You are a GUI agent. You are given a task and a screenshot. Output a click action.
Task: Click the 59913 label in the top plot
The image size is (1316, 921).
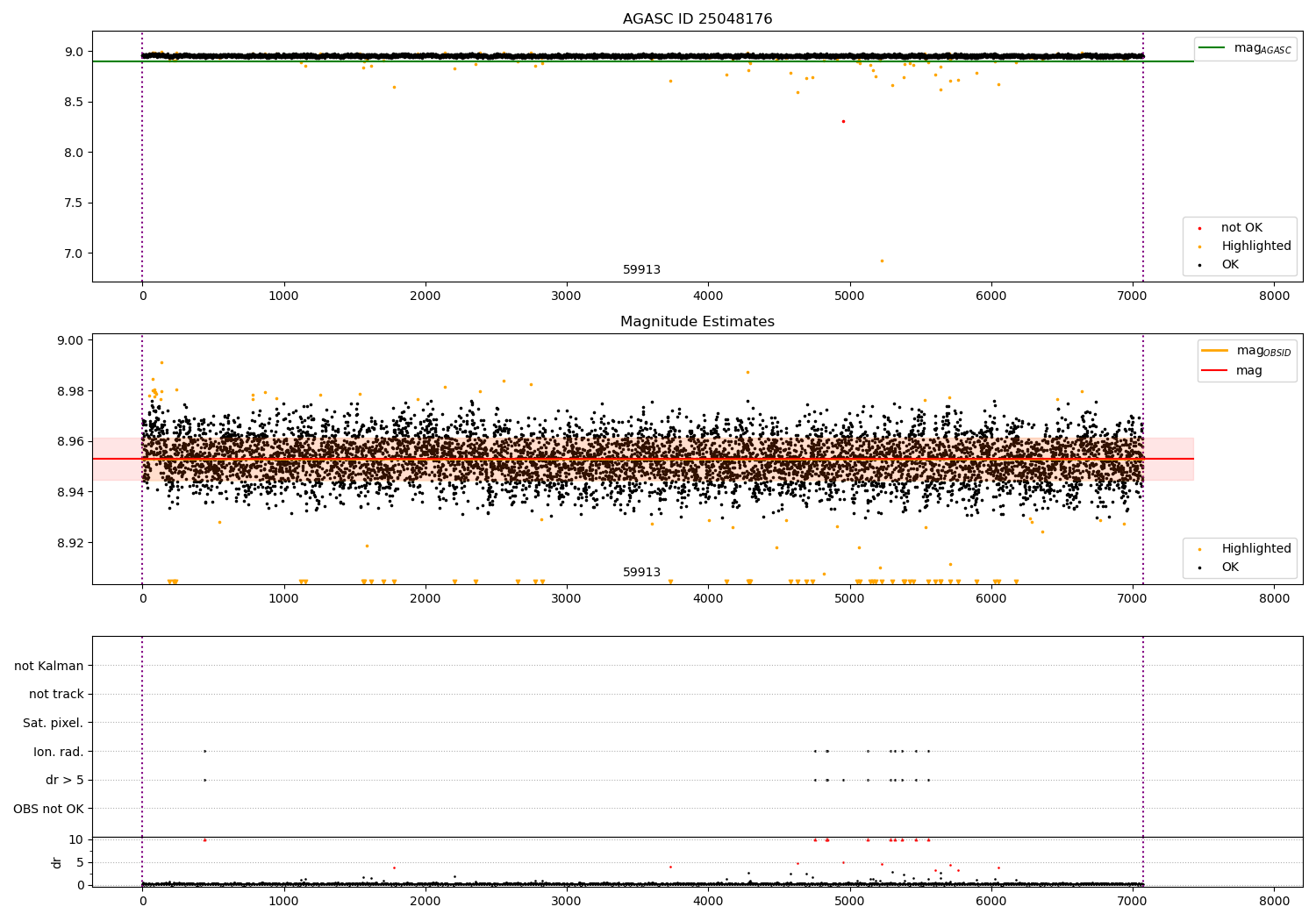coord(641,270)
